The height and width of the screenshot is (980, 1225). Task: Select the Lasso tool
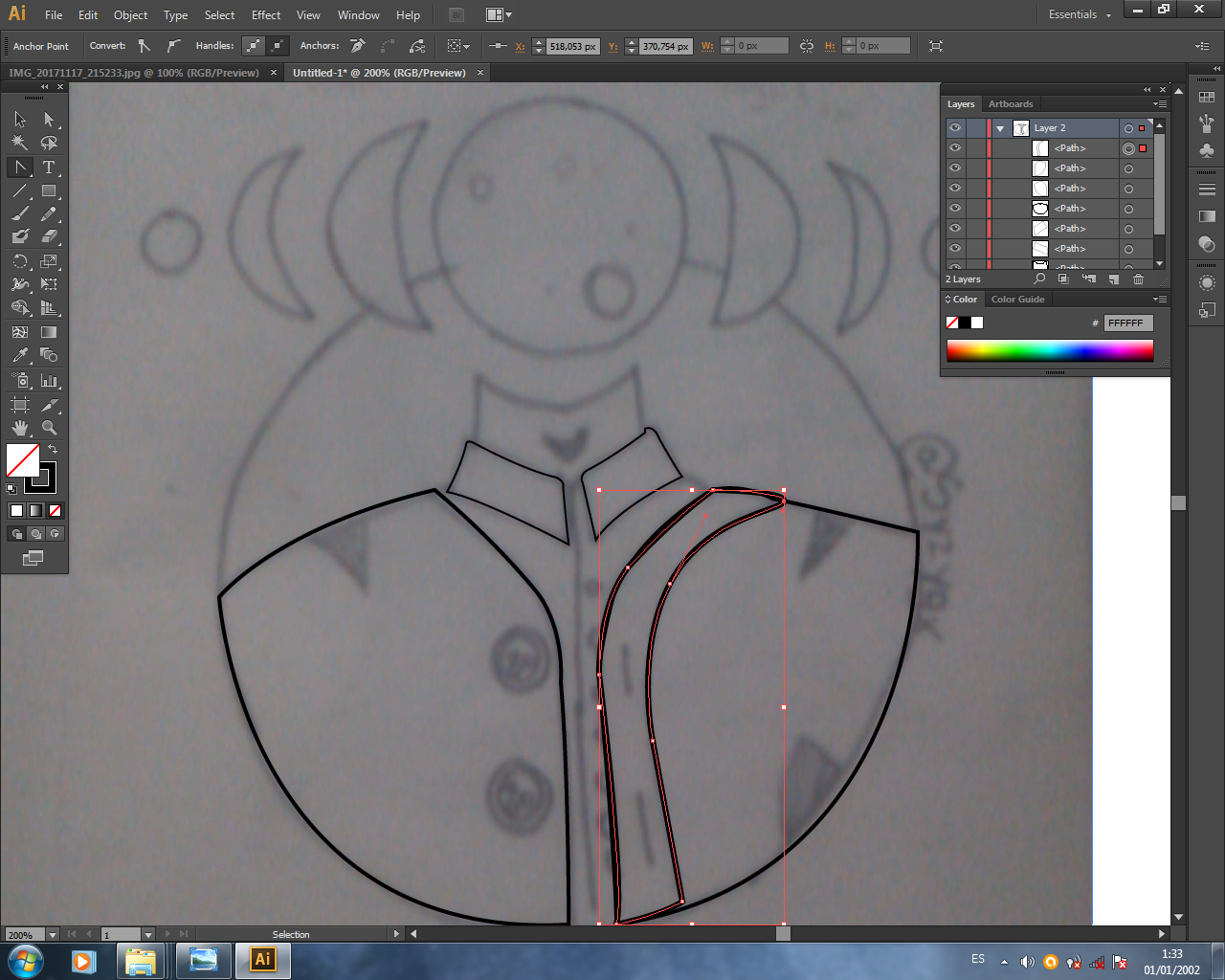[49, 144]
